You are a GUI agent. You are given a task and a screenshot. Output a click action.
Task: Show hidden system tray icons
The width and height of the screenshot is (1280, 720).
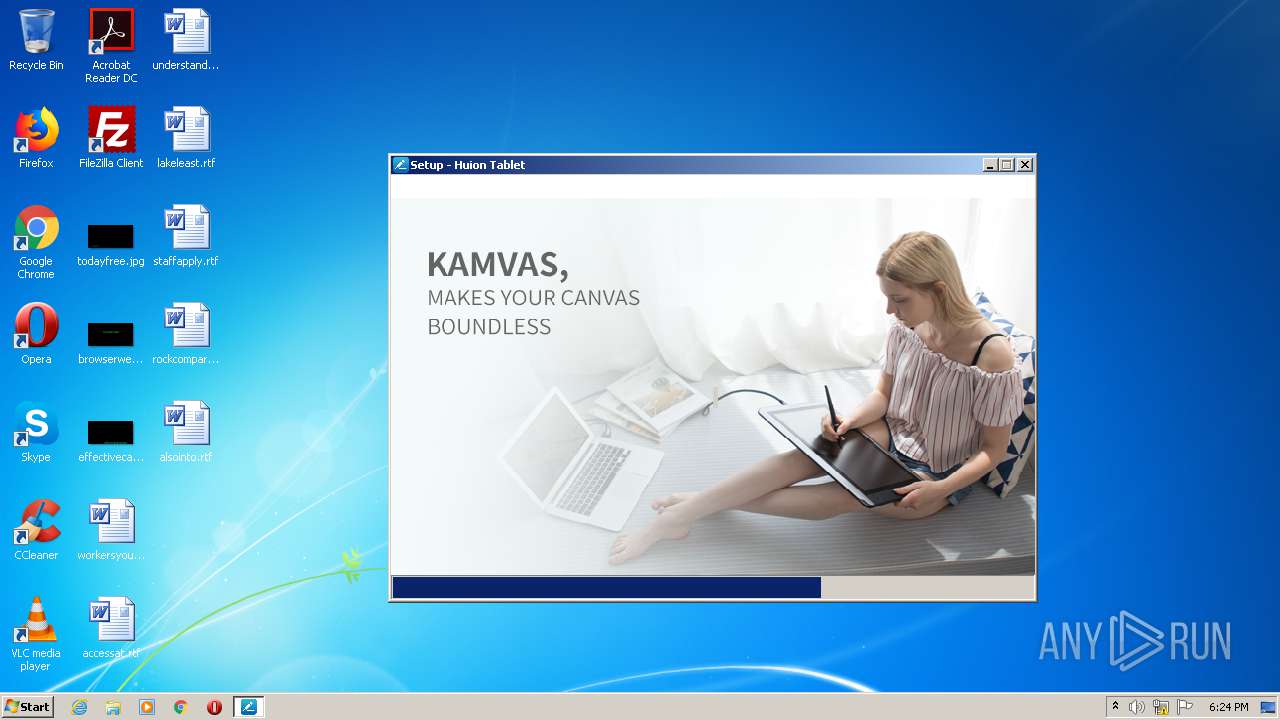tap(1115, 707)
